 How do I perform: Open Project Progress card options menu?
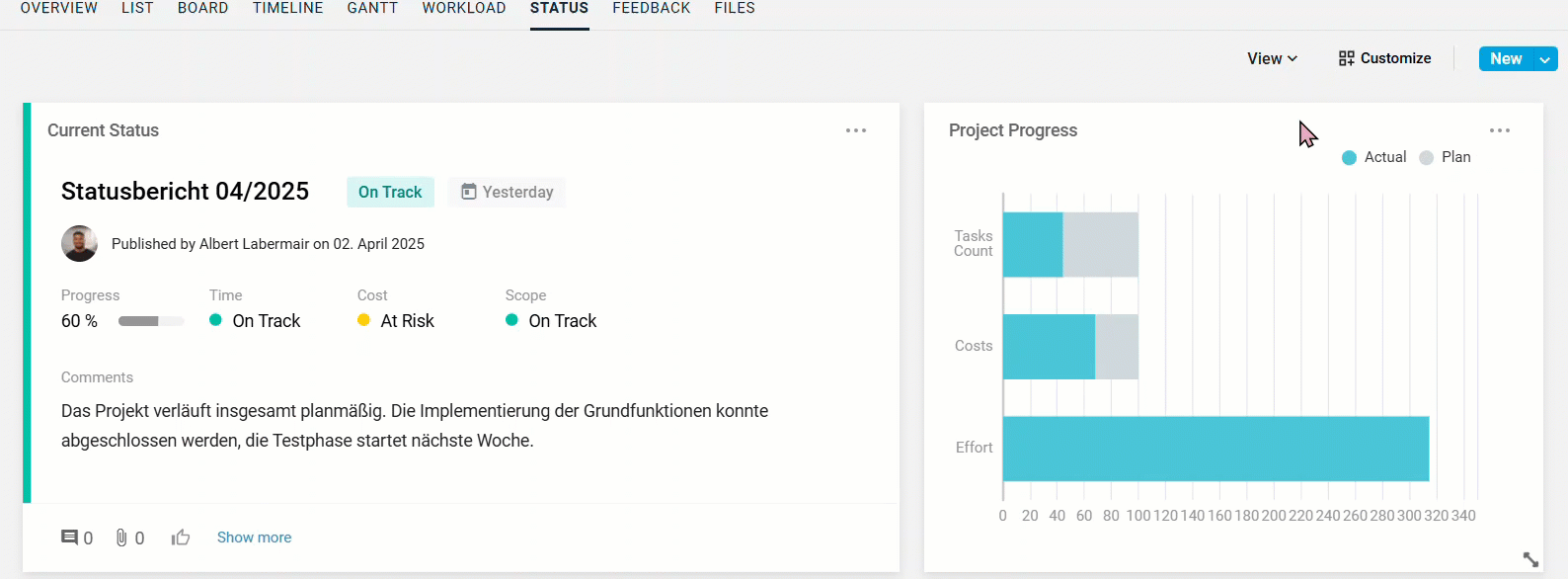(x=1500, y=130)
